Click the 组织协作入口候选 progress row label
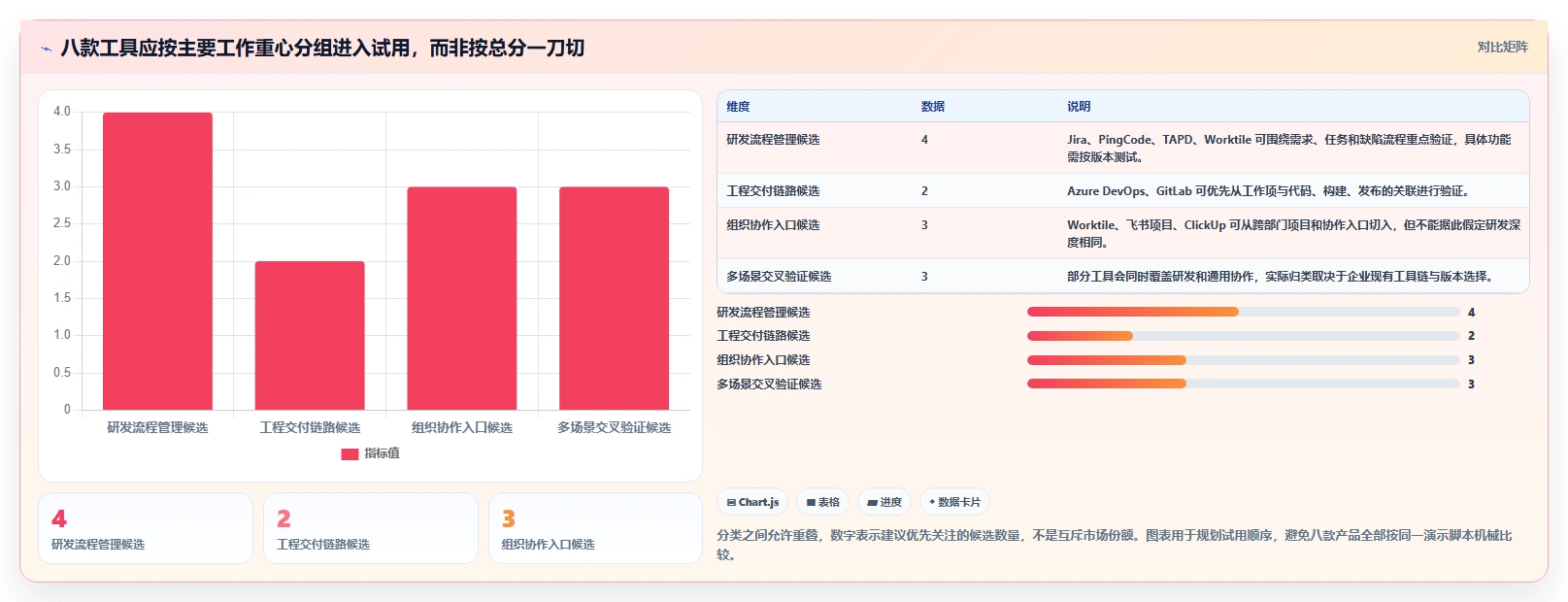Screen dimensions: 1568x602 (763, 360)
